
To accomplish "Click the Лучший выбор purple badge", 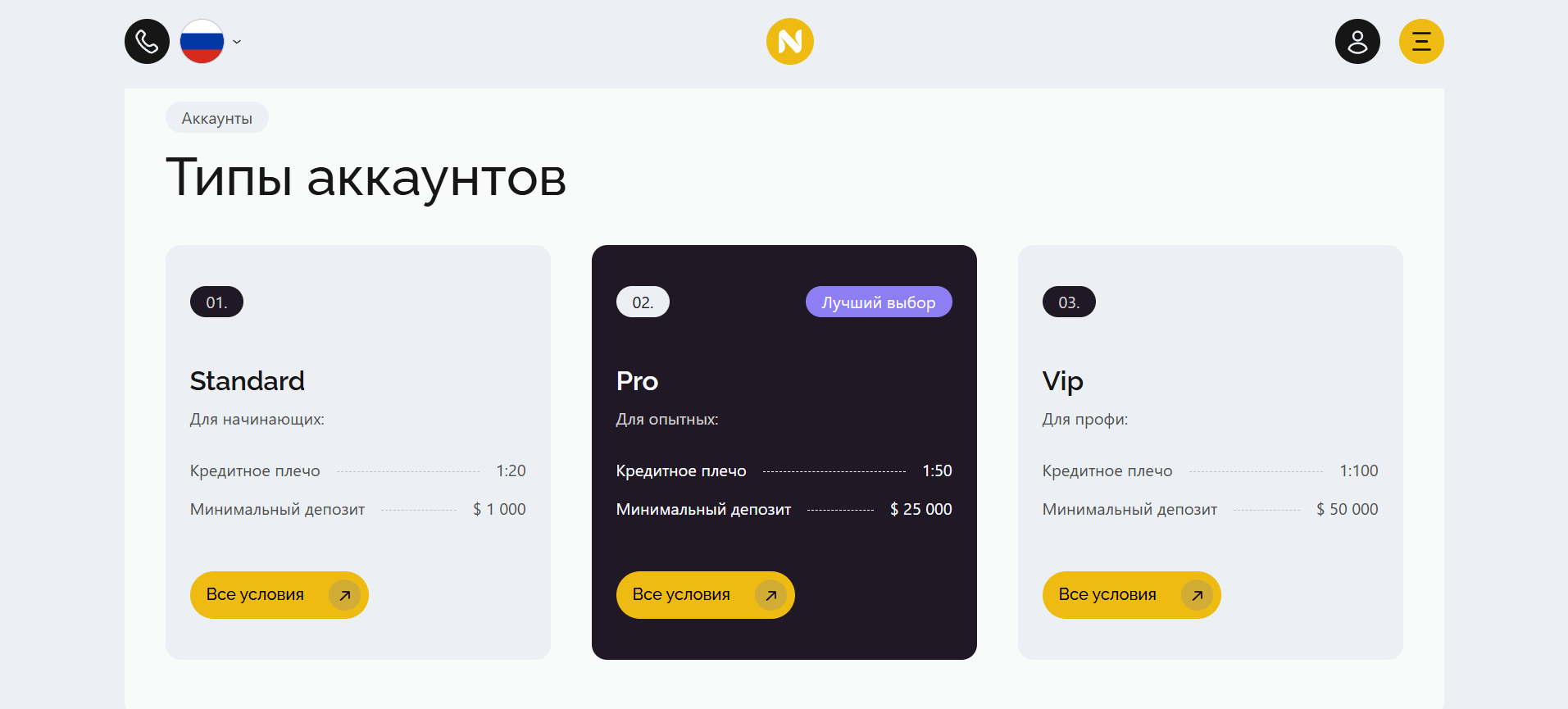I will (x=879, y=302).
